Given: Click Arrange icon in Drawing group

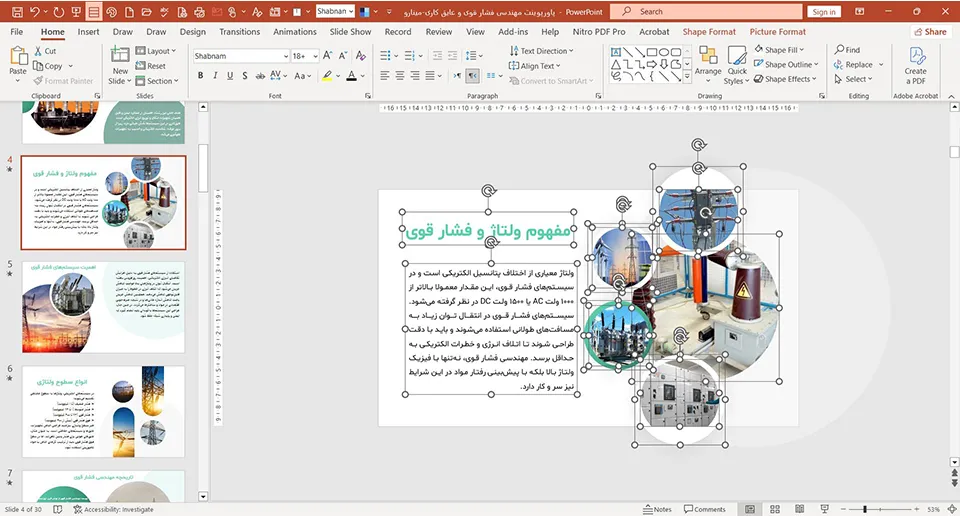Looking at the screenshot, I should tap(708, 64).
